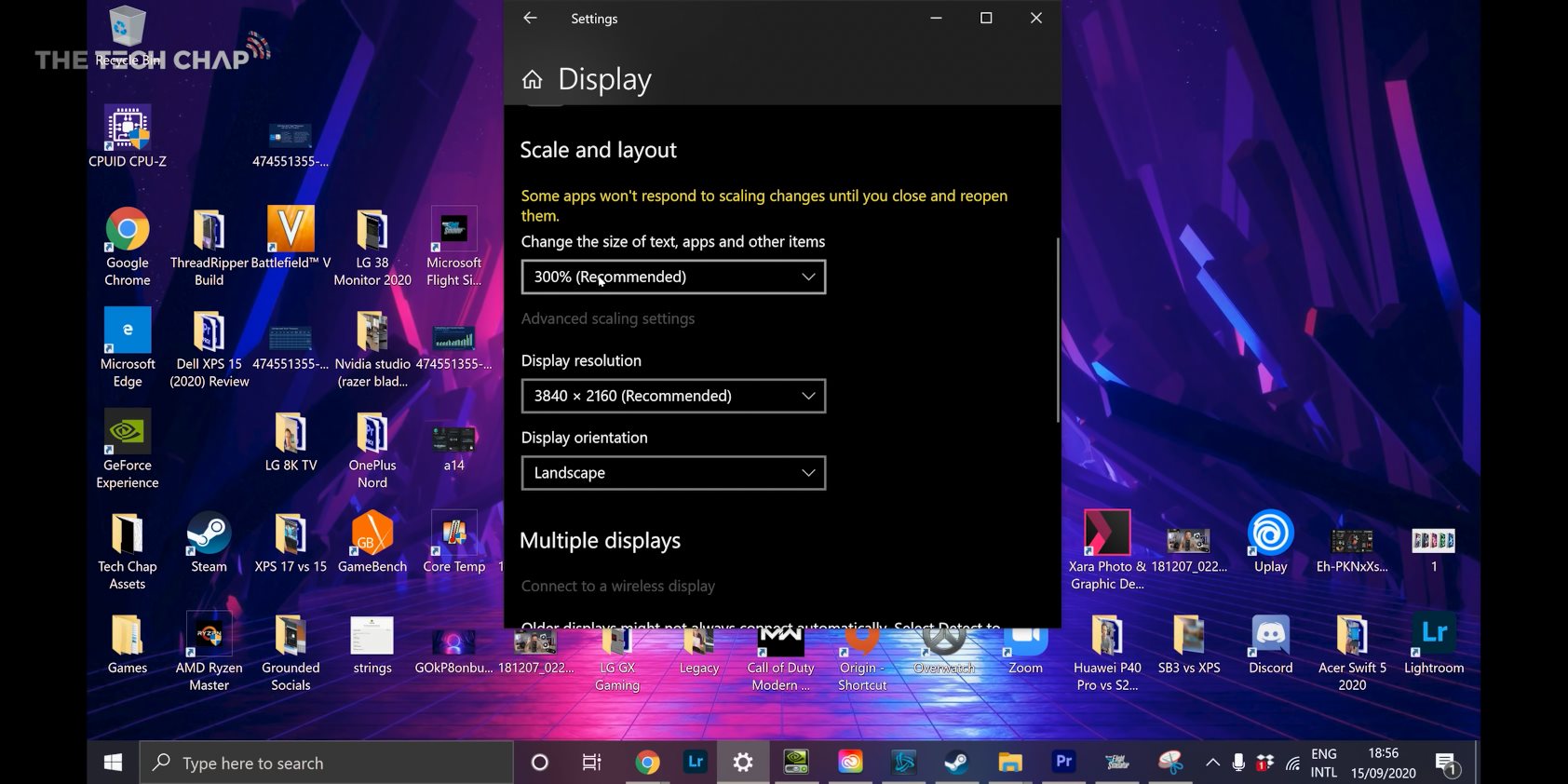Open Premiere Pro from the taskbar
The height and width of the screenshot is (784, 1568).
pos(1063,763)
